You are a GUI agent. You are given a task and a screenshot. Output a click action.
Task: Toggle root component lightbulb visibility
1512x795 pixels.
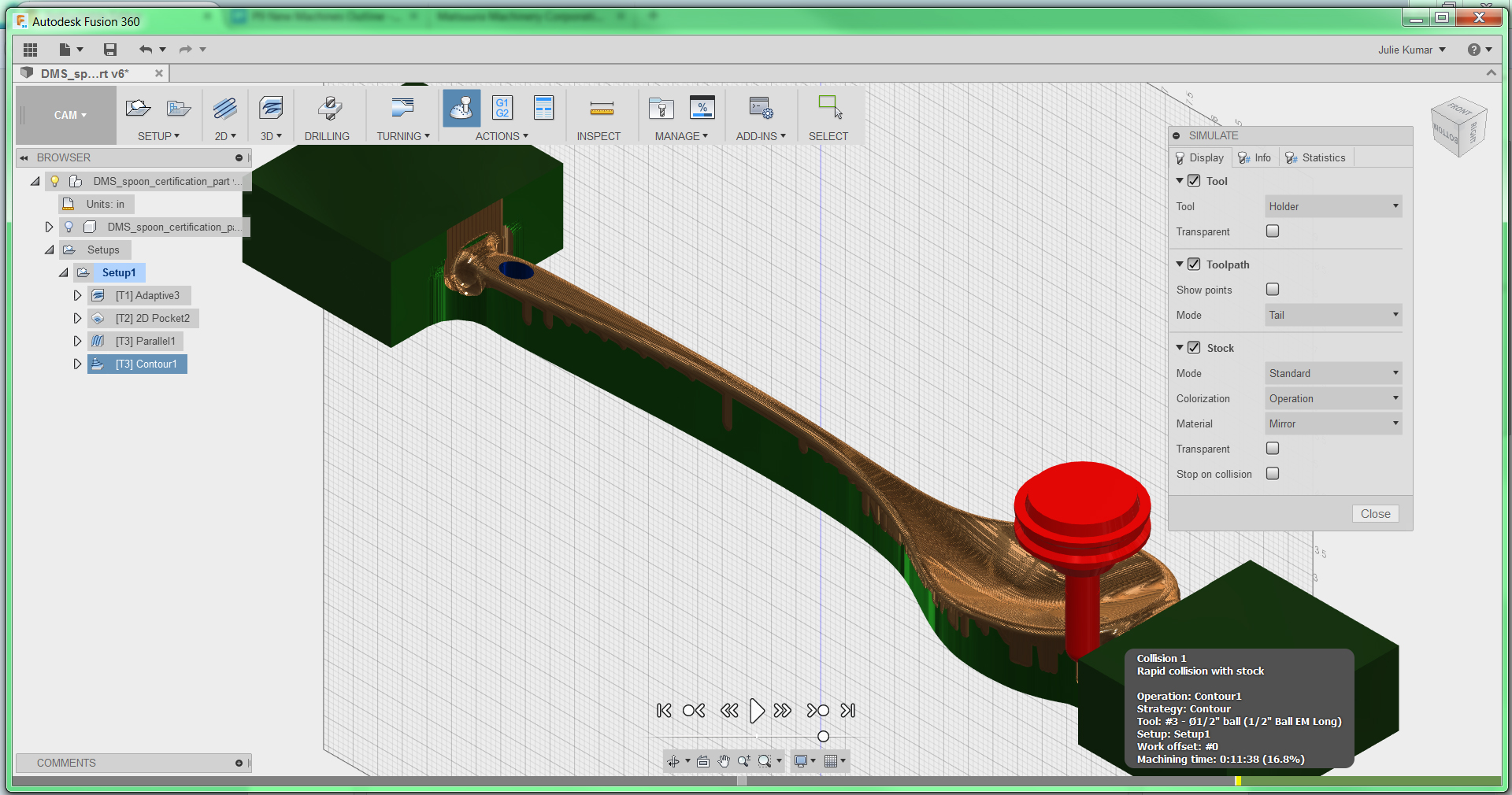[55, 181]
